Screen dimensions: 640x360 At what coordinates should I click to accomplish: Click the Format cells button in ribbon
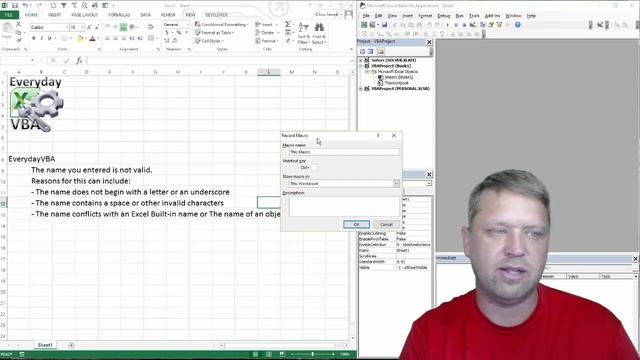point(267,41)
